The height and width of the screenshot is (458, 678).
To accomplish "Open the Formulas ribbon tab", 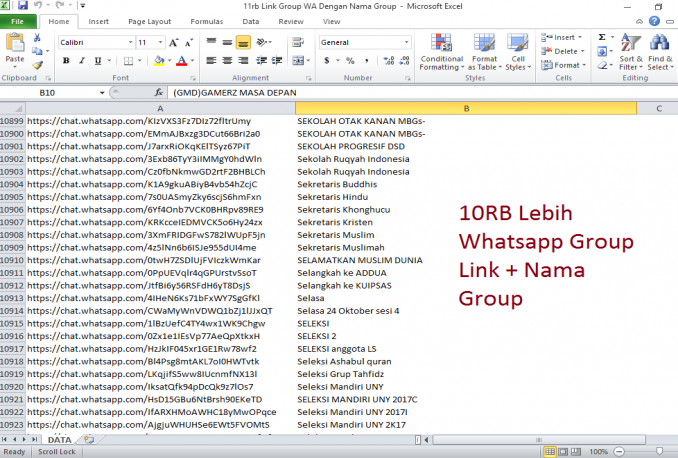I will pyautogui.click(x=206, y=21).
